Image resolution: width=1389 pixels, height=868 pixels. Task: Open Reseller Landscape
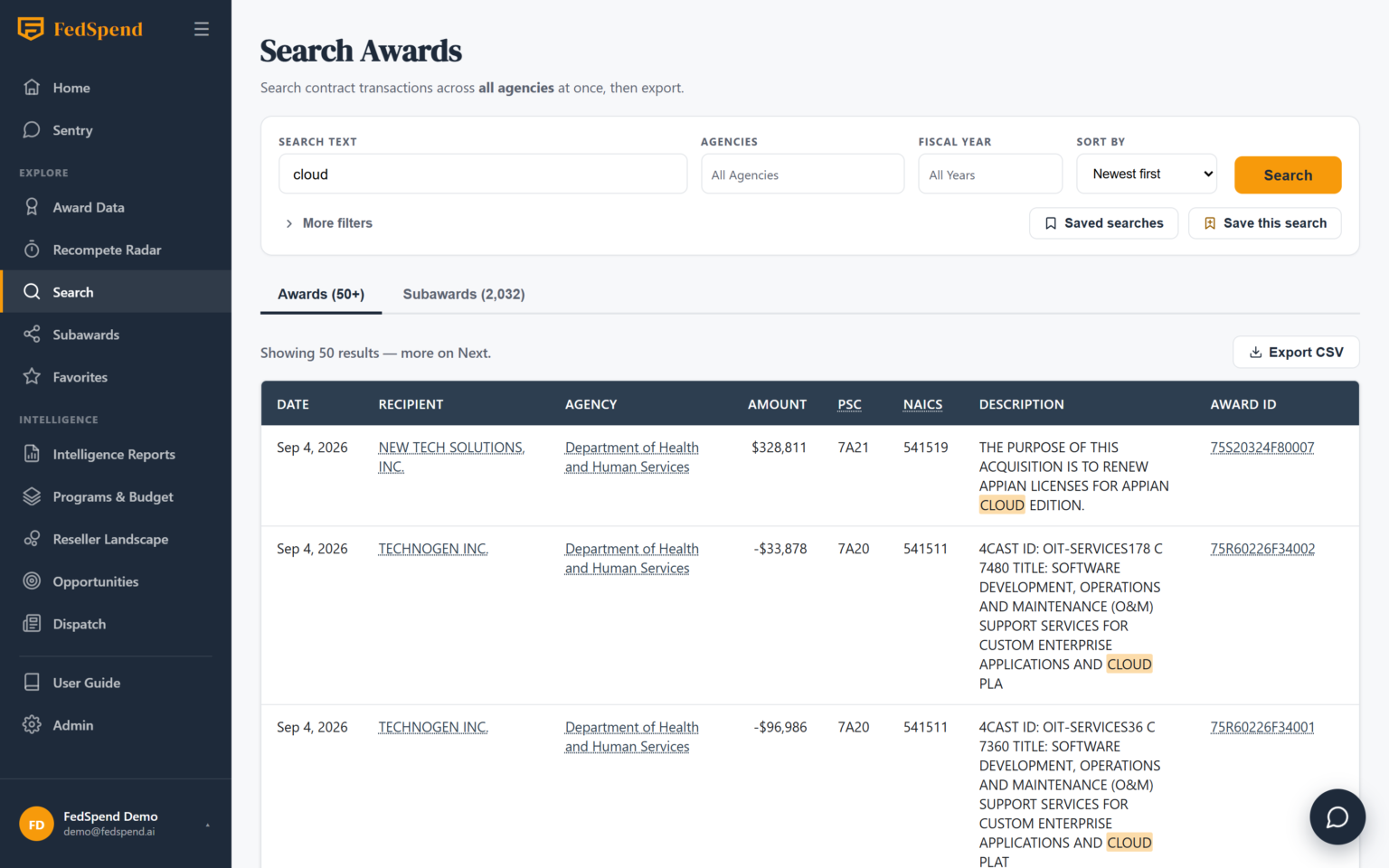(x=116, y=539)
